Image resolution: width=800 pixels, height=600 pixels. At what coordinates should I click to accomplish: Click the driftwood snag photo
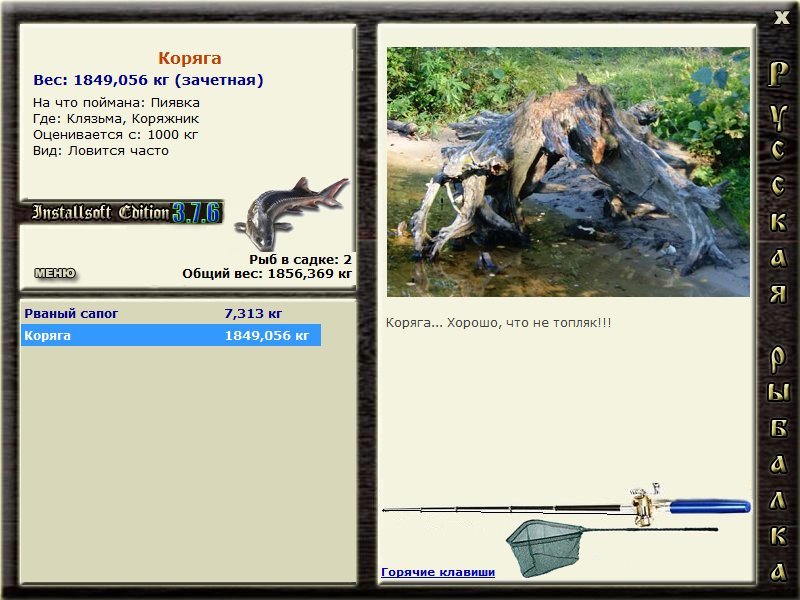[568, 172]
